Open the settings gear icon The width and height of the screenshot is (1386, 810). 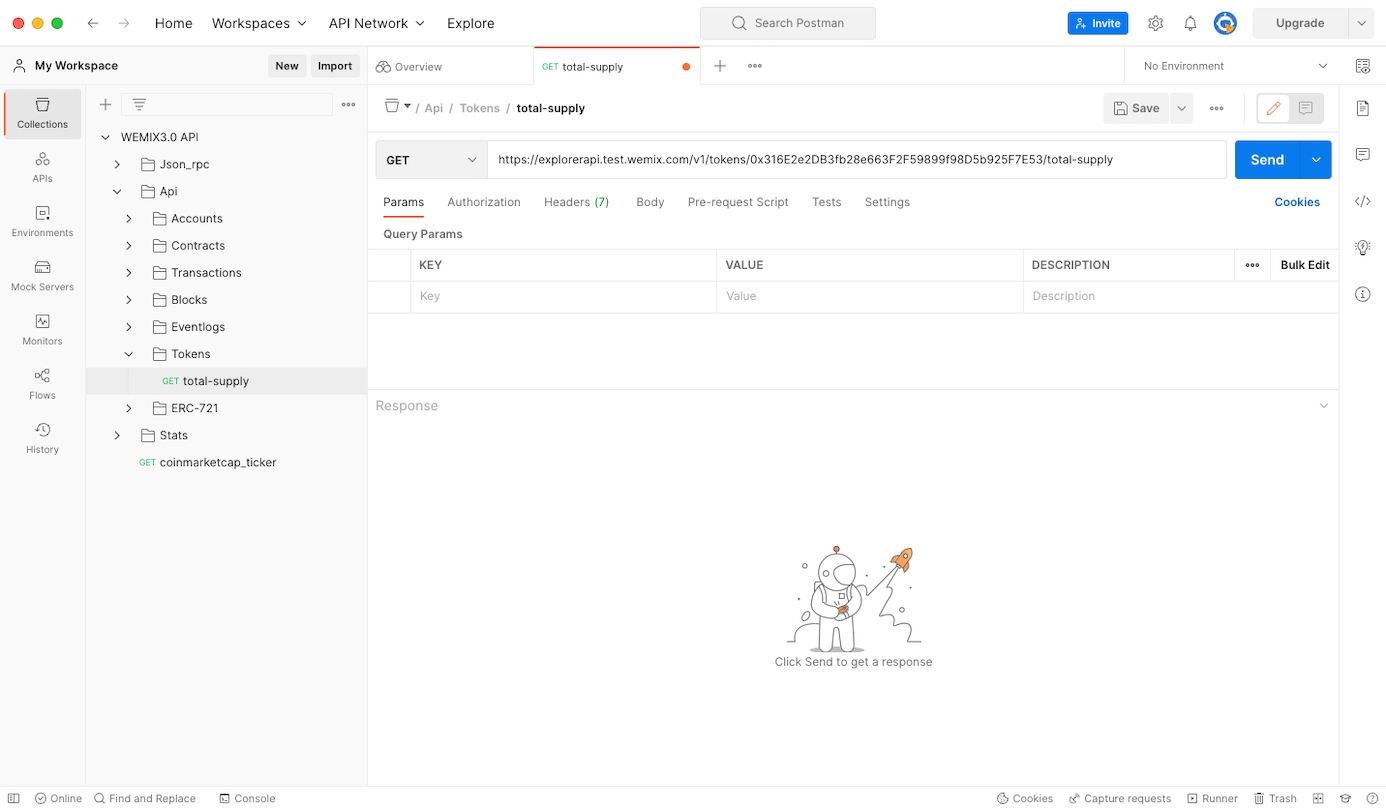click(x=1155, y=23)
